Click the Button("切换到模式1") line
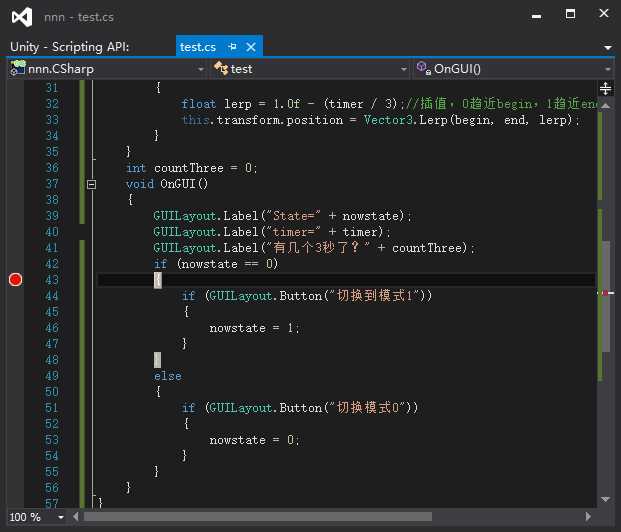This screenshot has width=621, height=532. click(307, 296)
